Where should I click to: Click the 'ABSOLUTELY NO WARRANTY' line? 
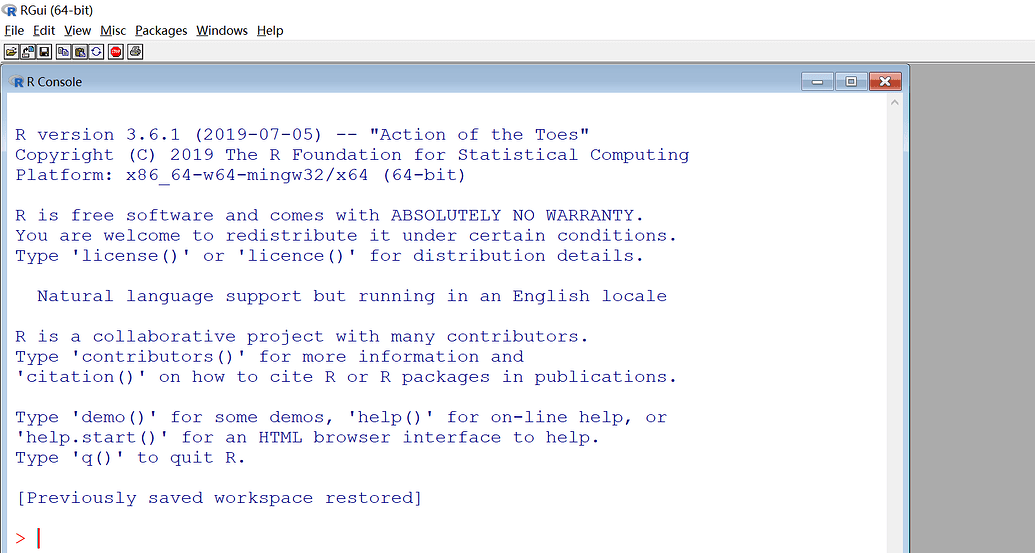pyautogui.click(x=329, y=215)
